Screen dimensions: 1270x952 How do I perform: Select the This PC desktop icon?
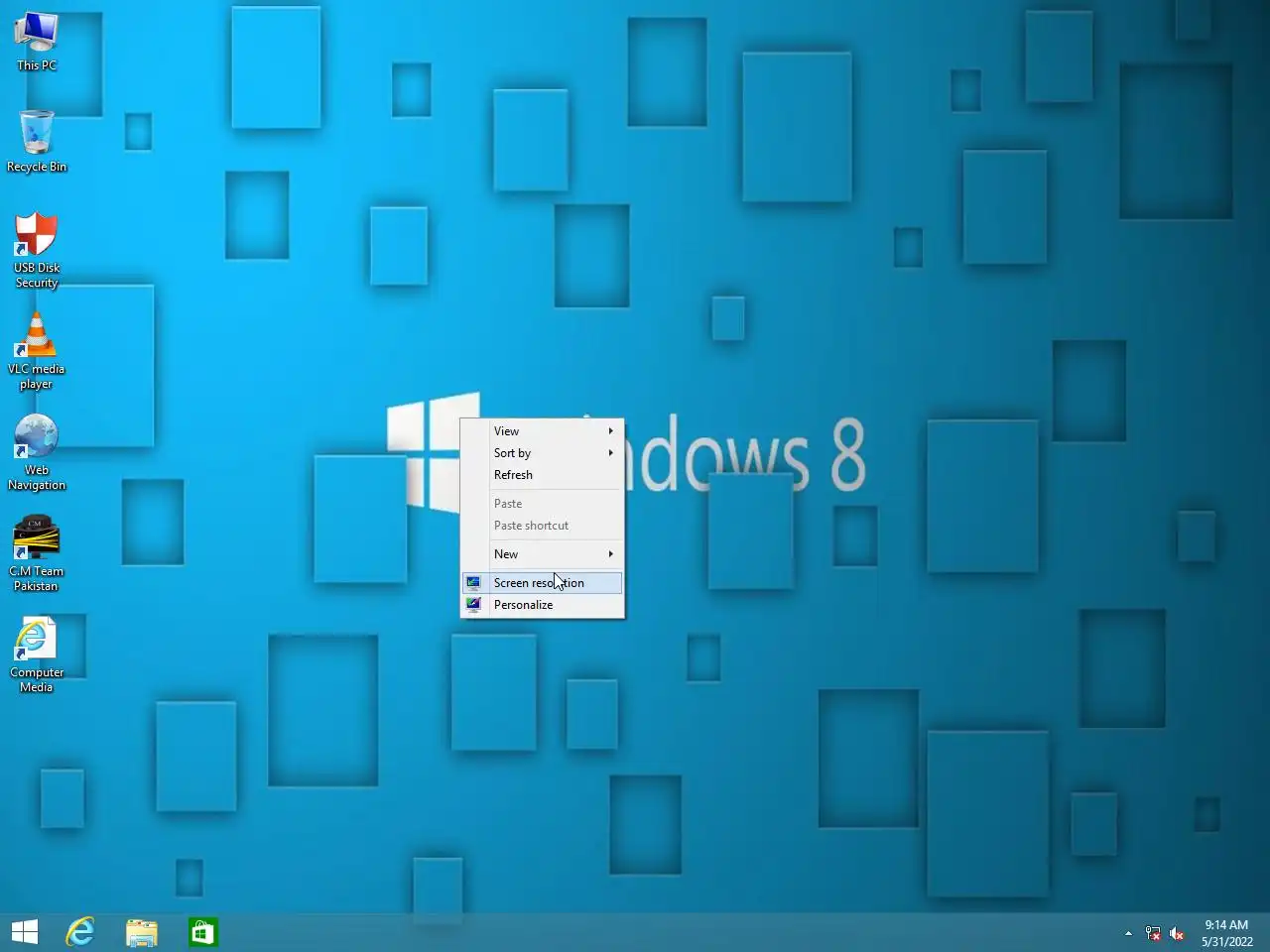tap(37, 42)
